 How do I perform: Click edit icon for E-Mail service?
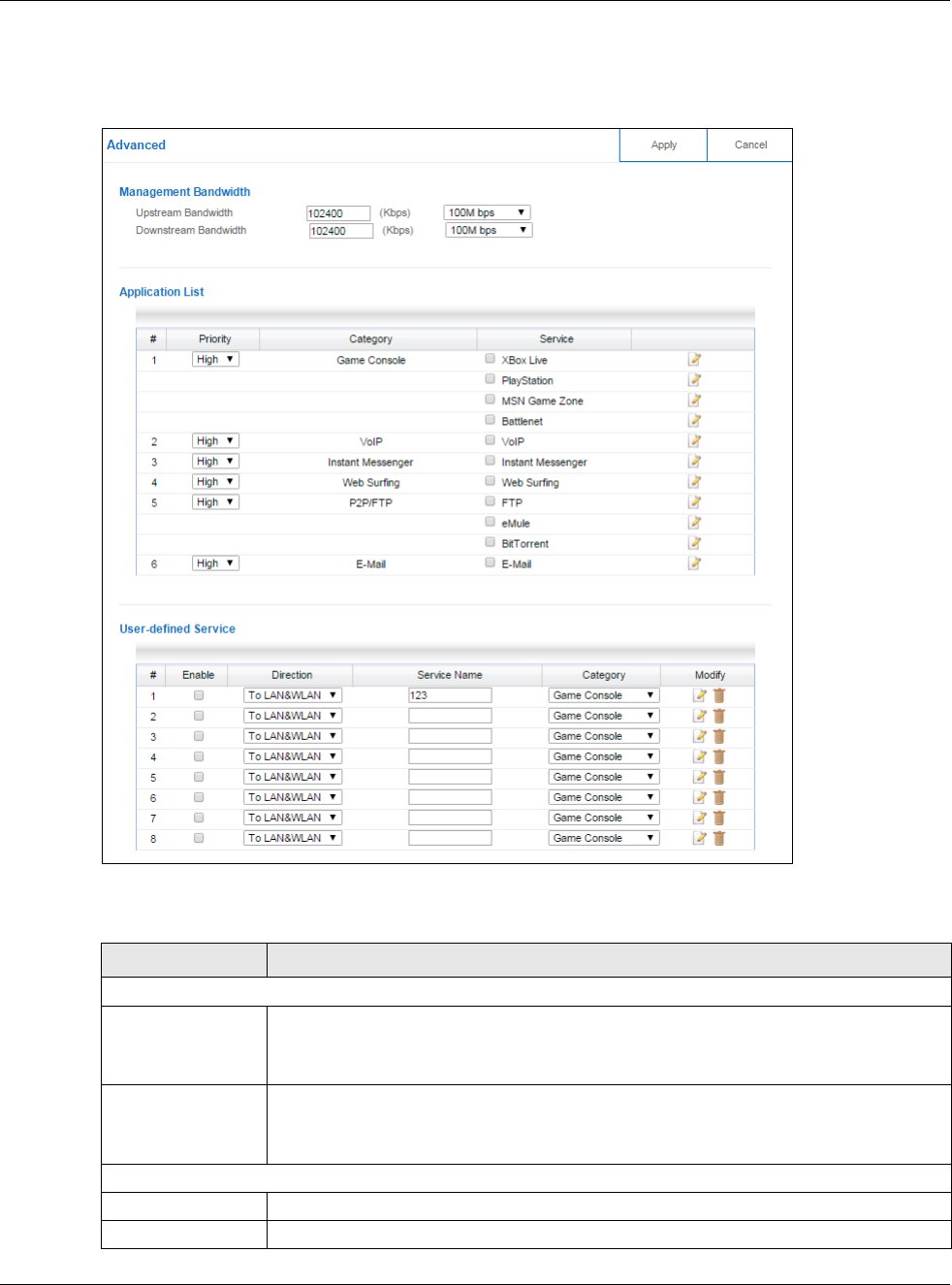(695, 563)
